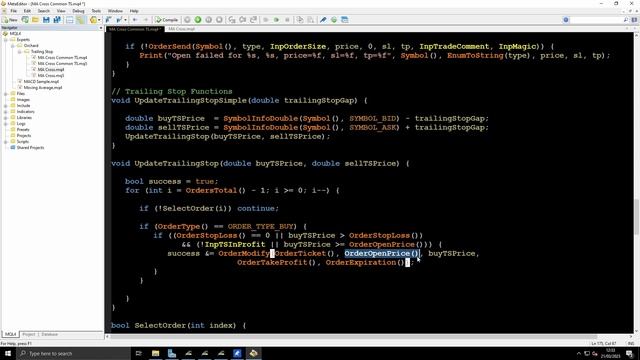Click the pause debugging icon
Viewport: 640px width, 360px height.
[209, 20]
